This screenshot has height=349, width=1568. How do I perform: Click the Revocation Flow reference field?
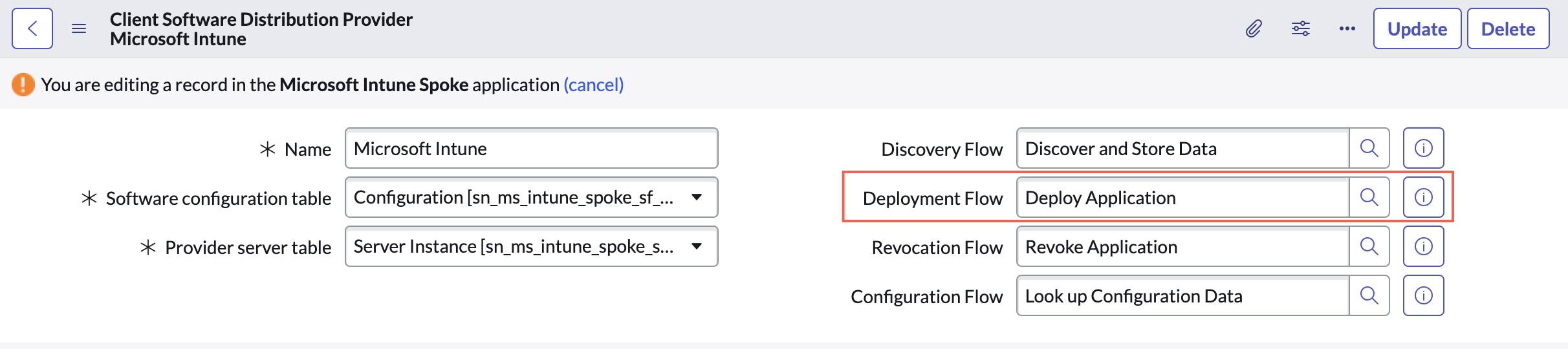[1183, 246]
